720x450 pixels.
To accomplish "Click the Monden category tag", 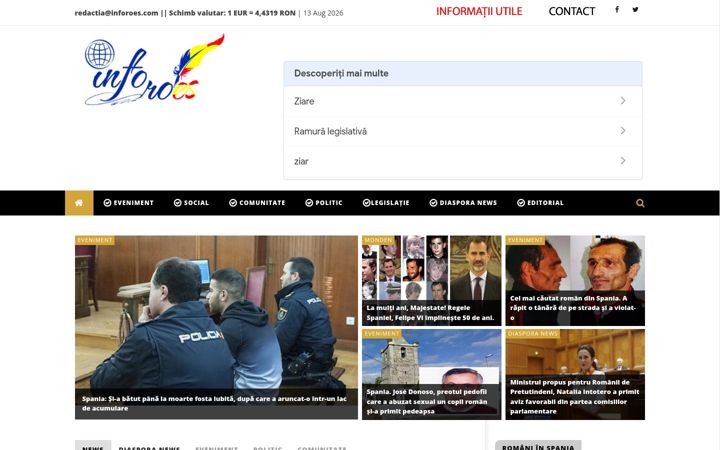I will pyautogui.click(x=378, y=240).
